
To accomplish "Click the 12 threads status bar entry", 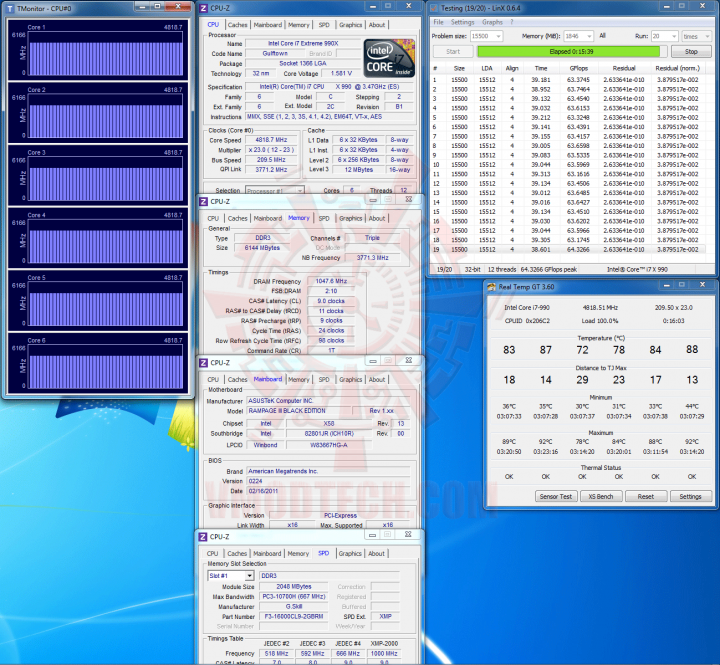I will click(x=501, y=270).
